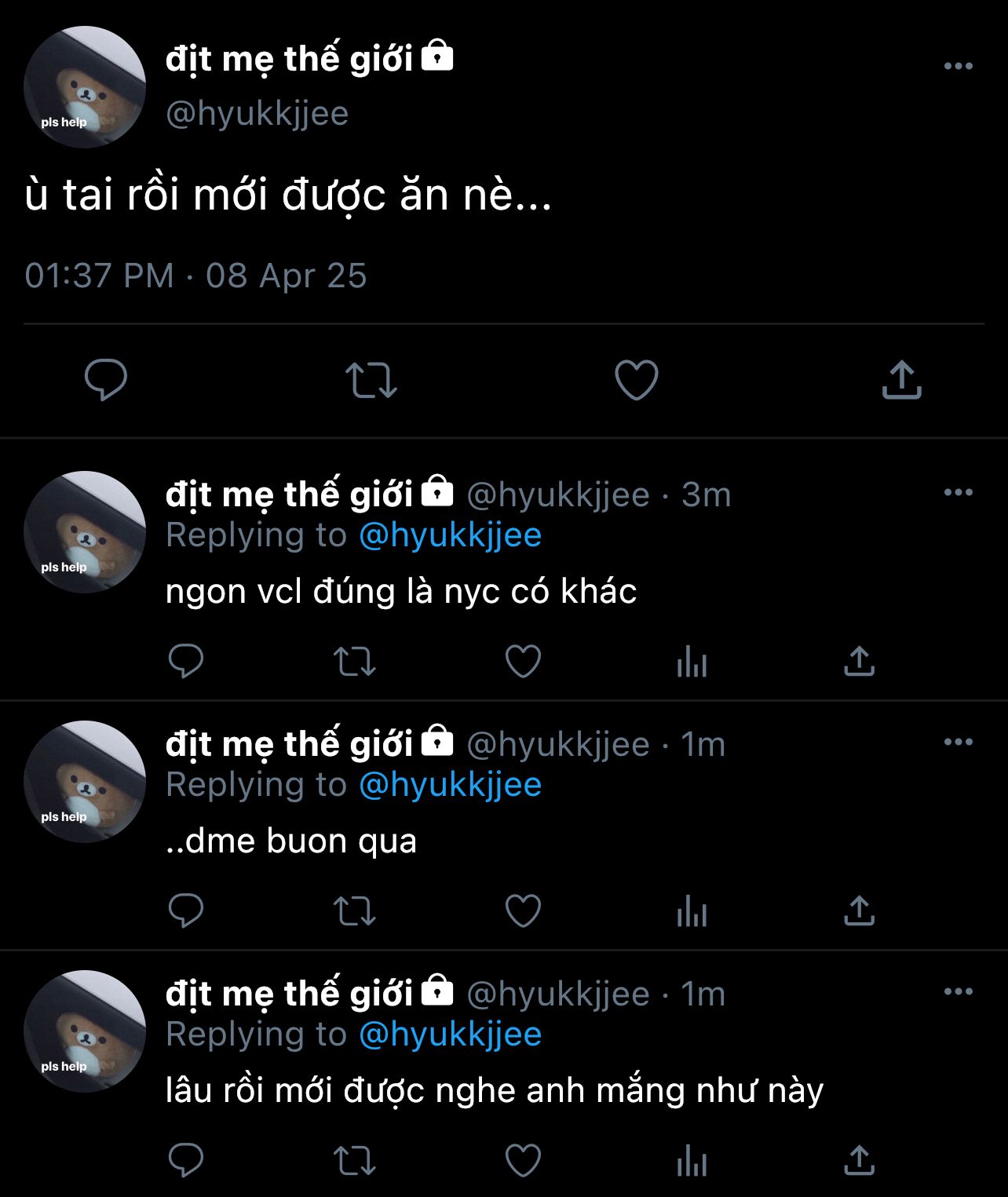Viewport: 1008px width, 1197px height.
Task: Click the 01:37 PM · 08 Apr 25 timestamp
Action: coord(195,276)
